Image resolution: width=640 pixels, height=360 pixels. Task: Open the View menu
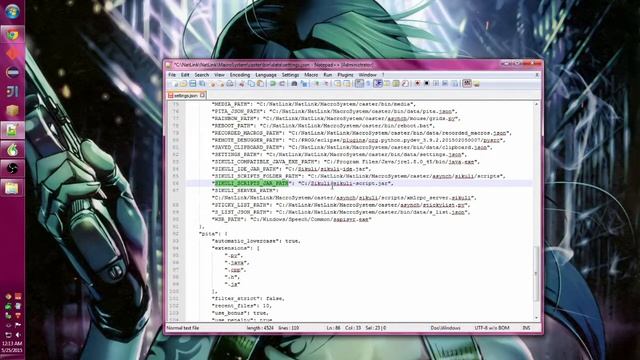tap(219, 75)
